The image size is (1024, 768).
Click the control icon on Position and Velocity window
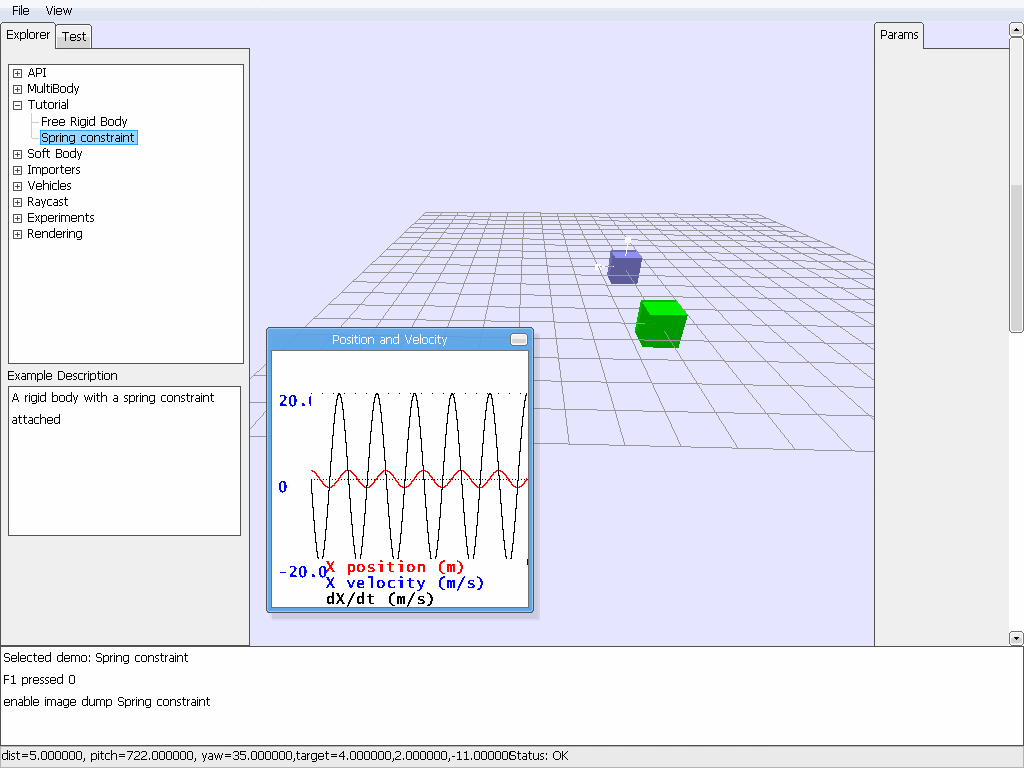click(x=518, y=339)
